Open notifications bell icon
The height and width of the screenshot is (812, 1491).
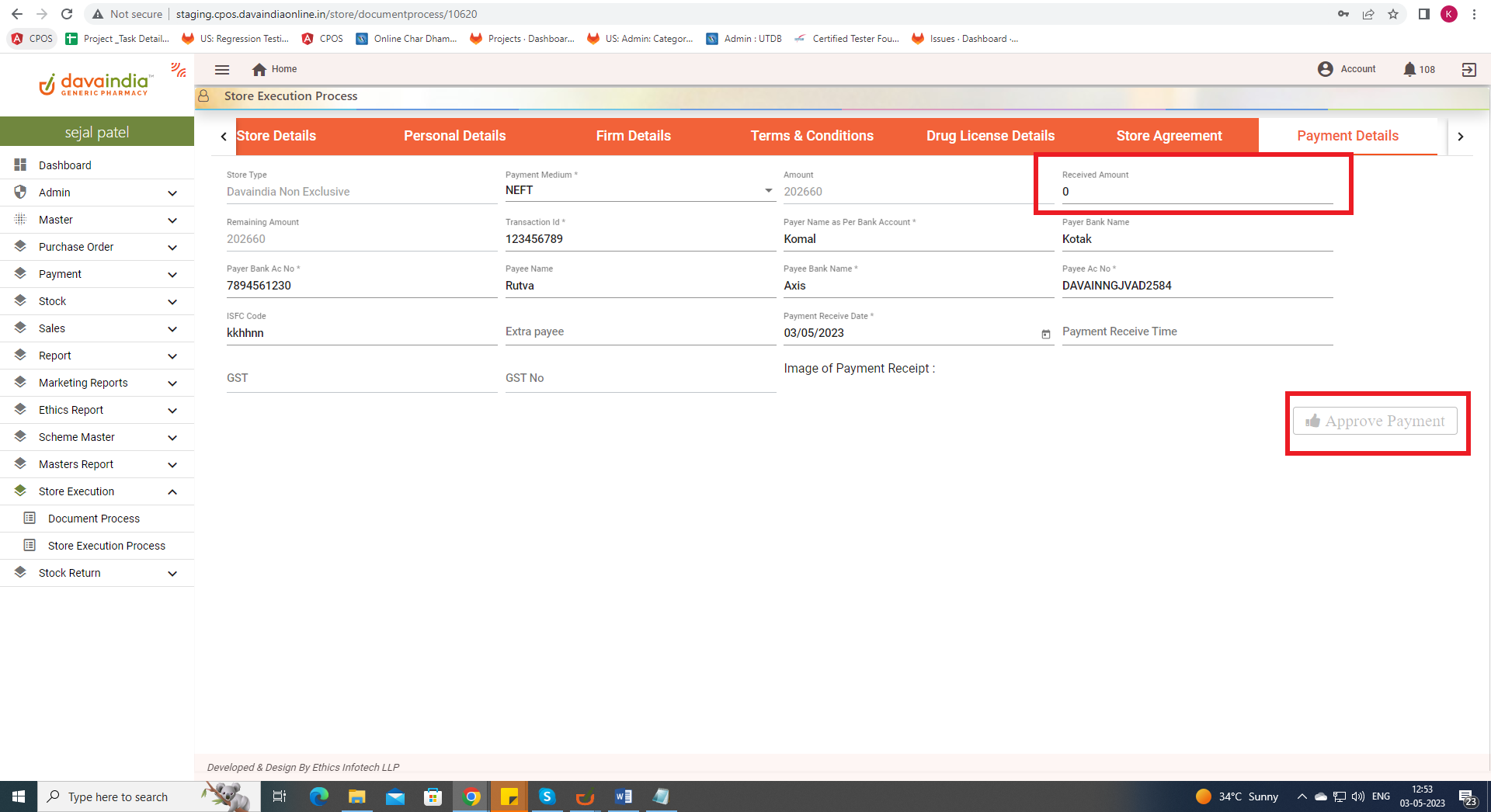1409,69
